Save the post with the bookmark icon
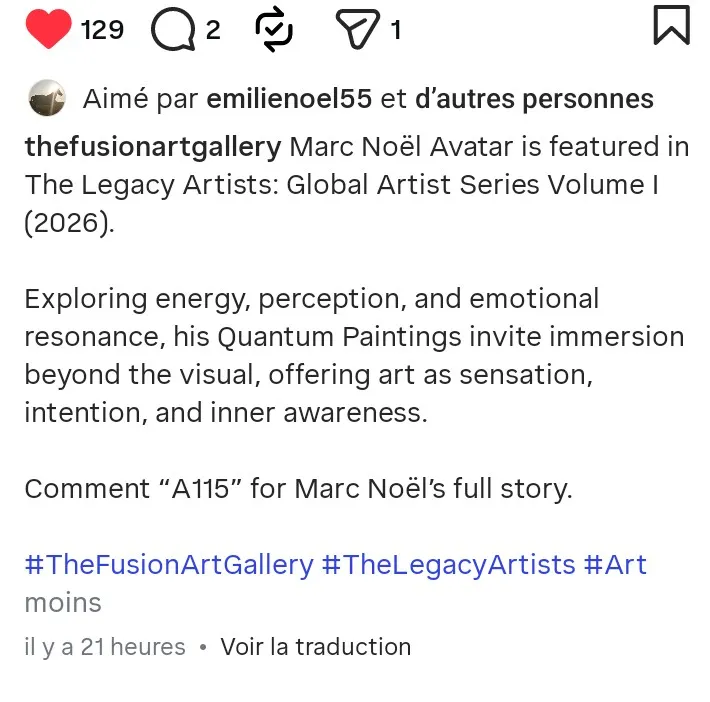The height and width of the screenshot is (702, 710). pyautogui.click(x=671, y=26)
